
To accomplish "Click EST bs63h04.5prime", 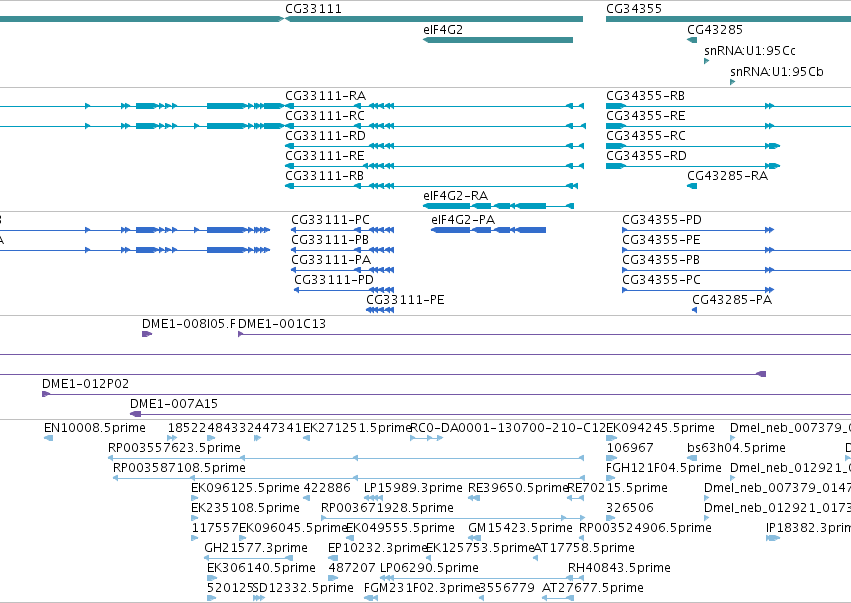I will point(692,458).
